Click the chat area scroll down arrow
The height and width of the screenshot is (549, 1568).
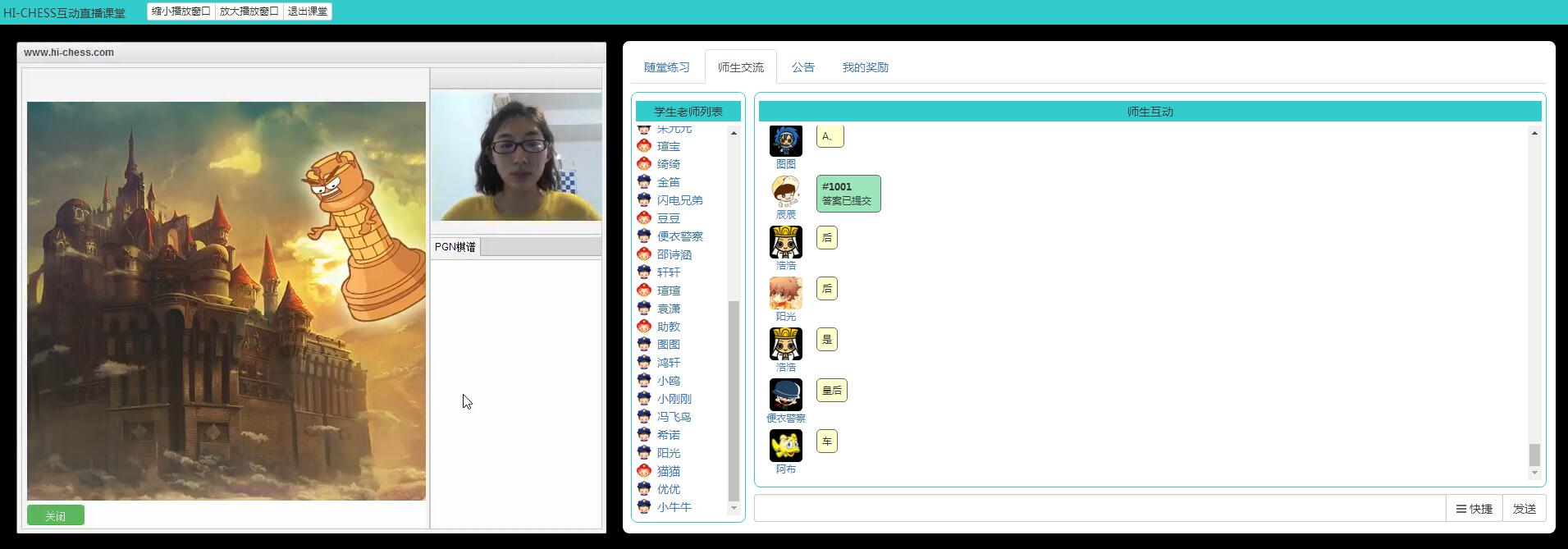(x=1534, y=473)
